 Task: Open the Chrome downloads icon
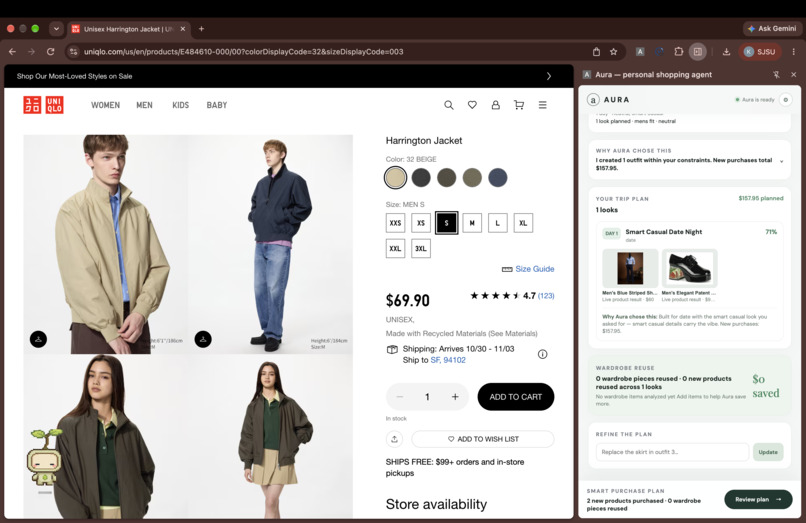pos(726,51)
